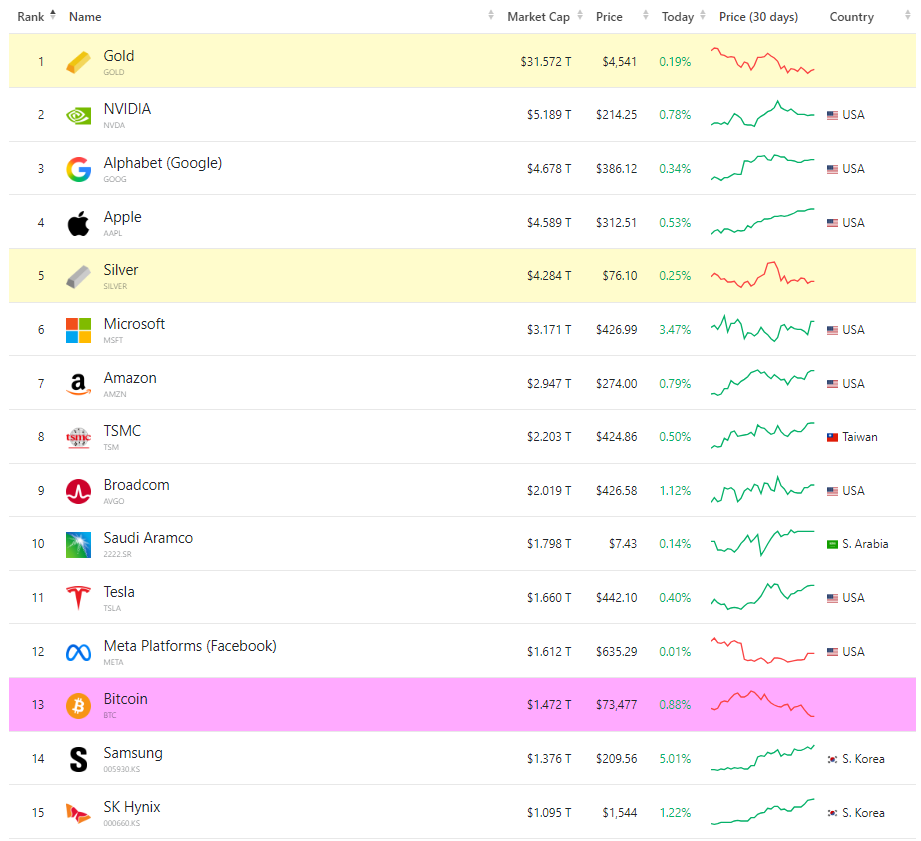Click the Tesla 30-day price chart
921x841 pixels.
[762, 597]
